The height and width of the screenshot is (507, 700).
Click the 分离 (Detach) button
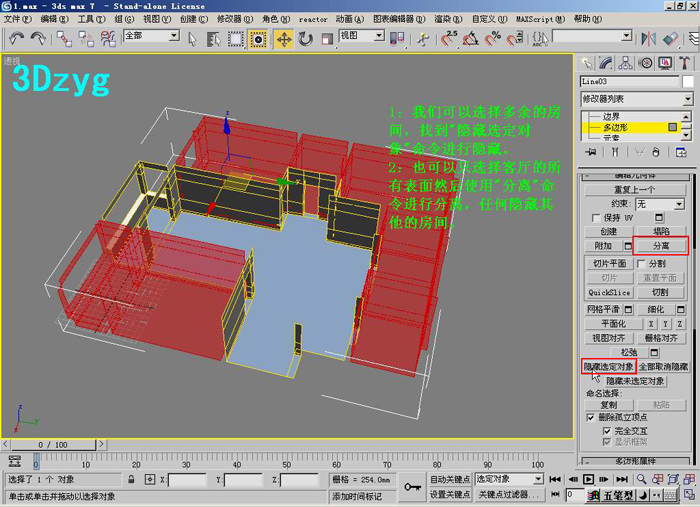coord(661,246)
